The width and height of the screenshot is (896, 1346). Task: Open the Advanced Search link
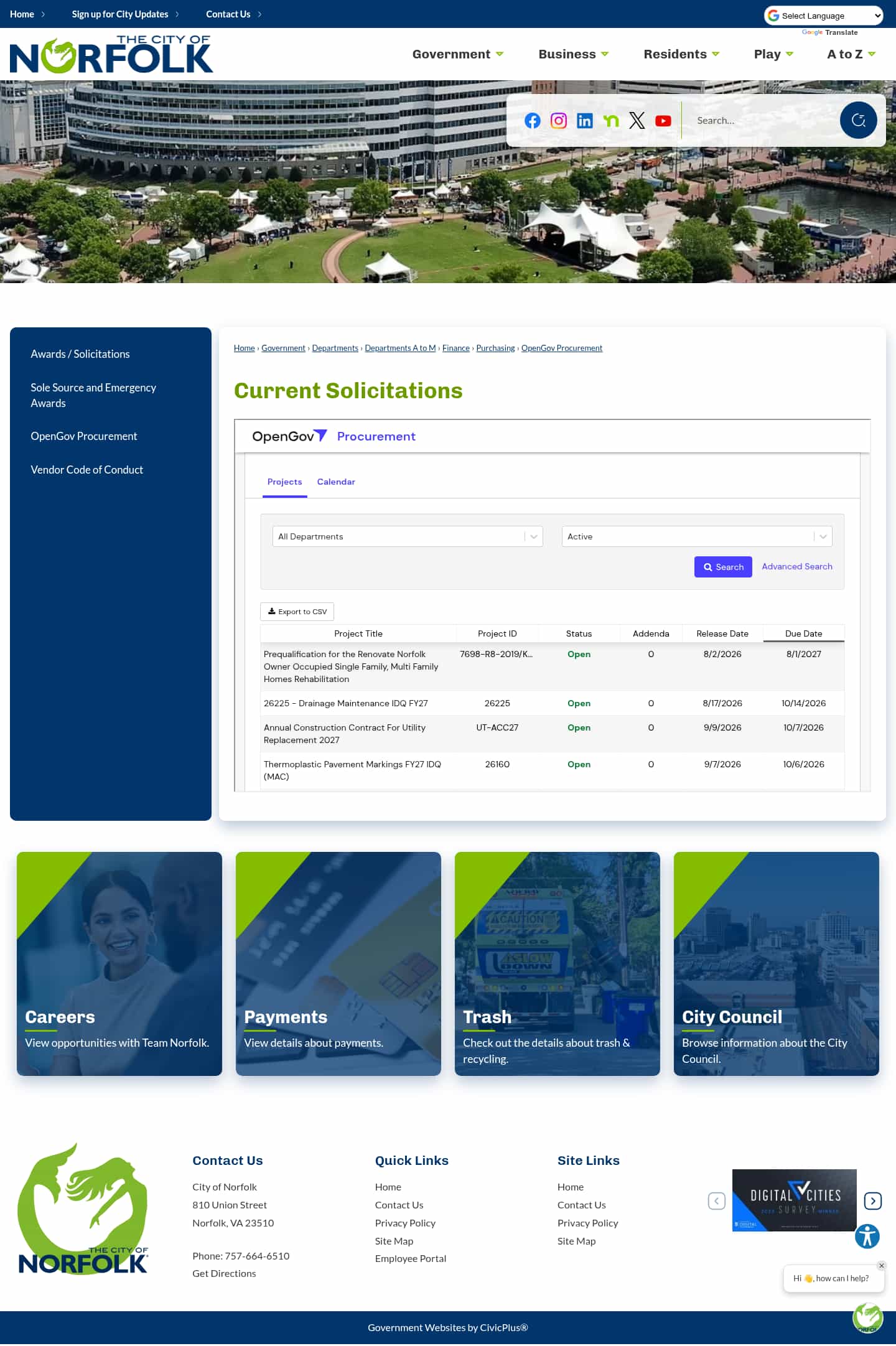click(797, 566)
